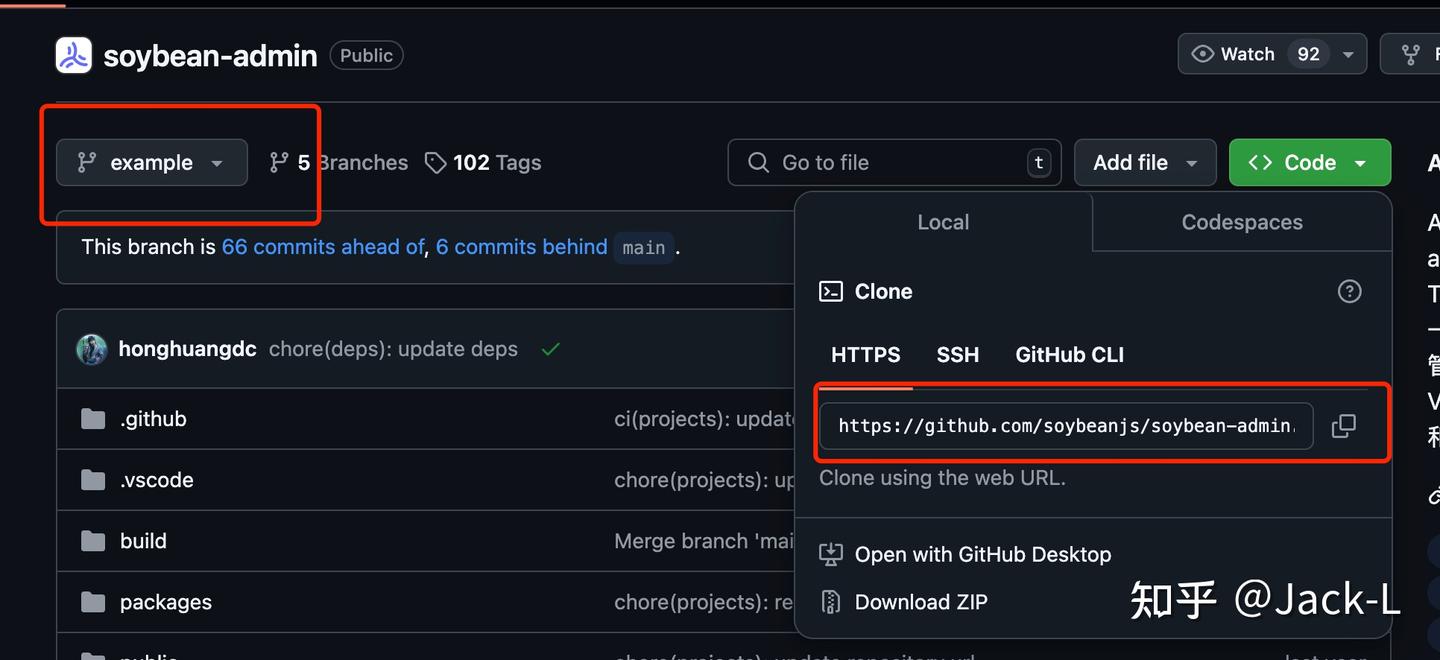Switch to the Codespaces tab
This screenshot has height=660, width=1440.
pyautogui.click(x=1240, y=222)
